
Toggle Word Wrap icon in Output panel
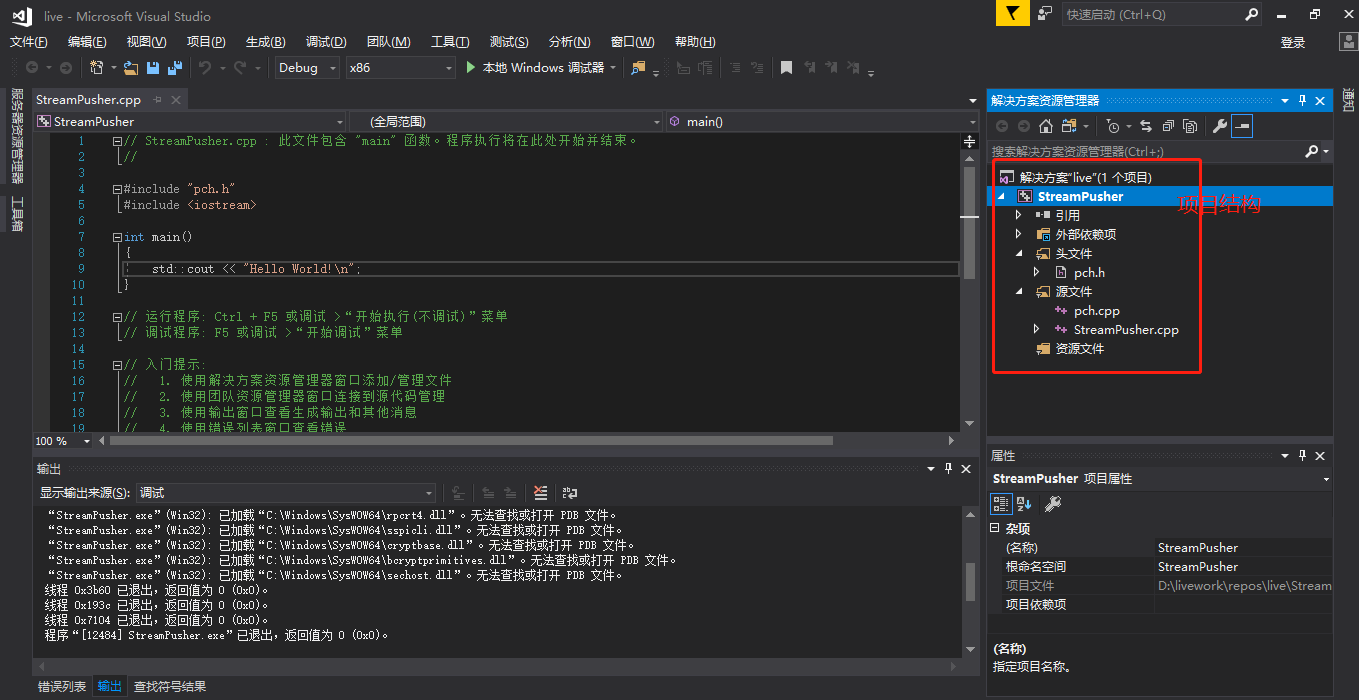pyautogui.click(x=570, y=493)
